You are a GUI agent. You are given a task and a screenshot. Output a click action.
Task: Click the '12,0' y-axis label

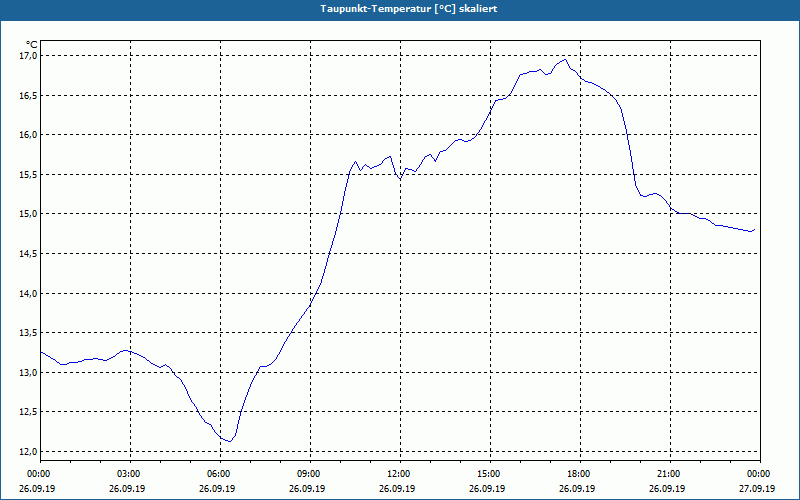click(28, 452)
